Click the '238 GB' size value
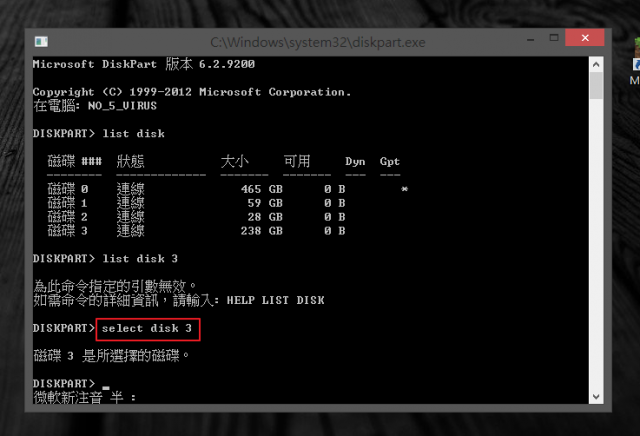Screen dimensions: 640x436 [x=262, y=231]
